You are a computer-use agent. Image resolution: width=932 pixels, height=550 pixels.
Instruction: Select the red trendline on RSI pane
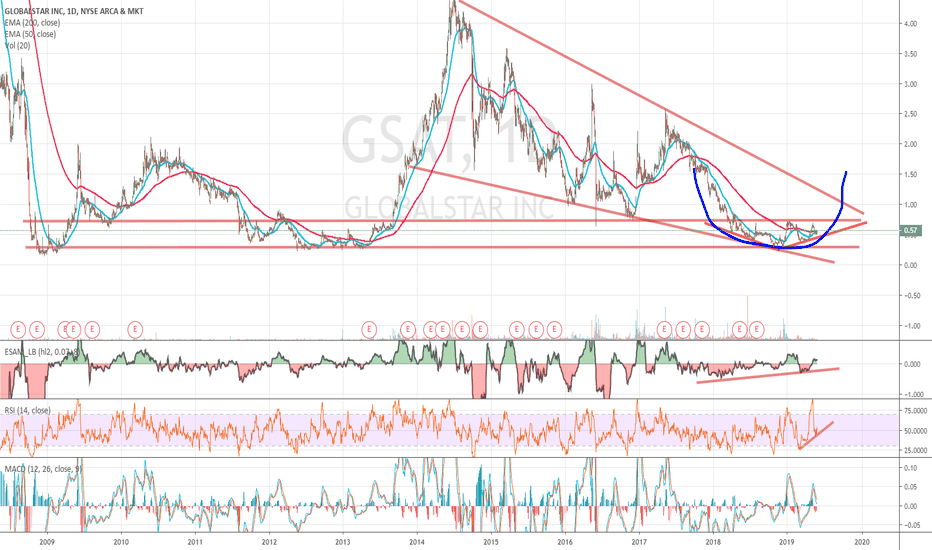[x=816, y=436]
